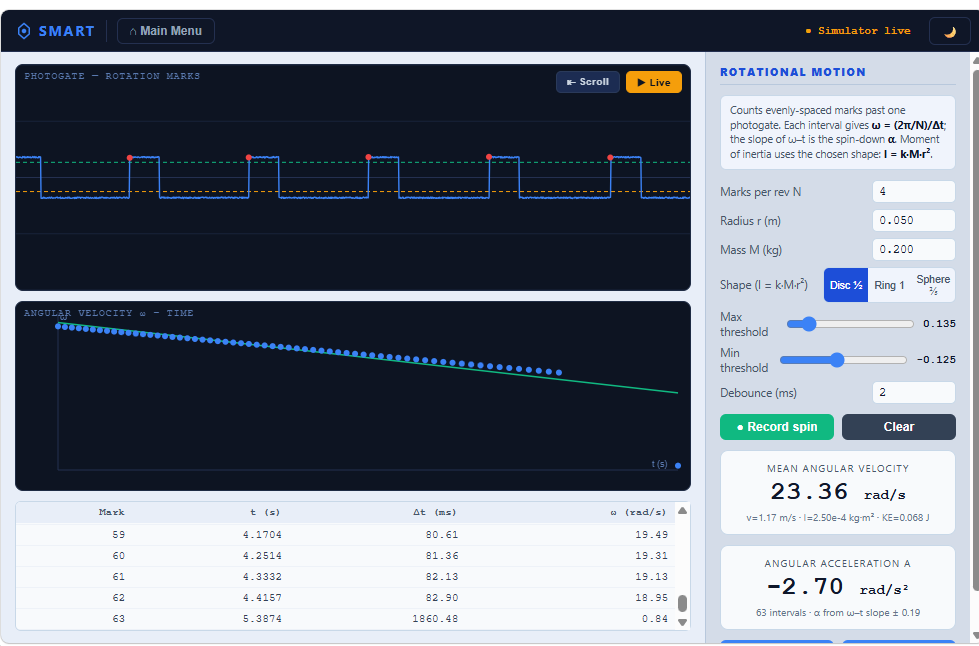Click the red marker on first pulse
Image resolution: width=979 pixels, height=646 pixels.
click(x=129, y=158)
